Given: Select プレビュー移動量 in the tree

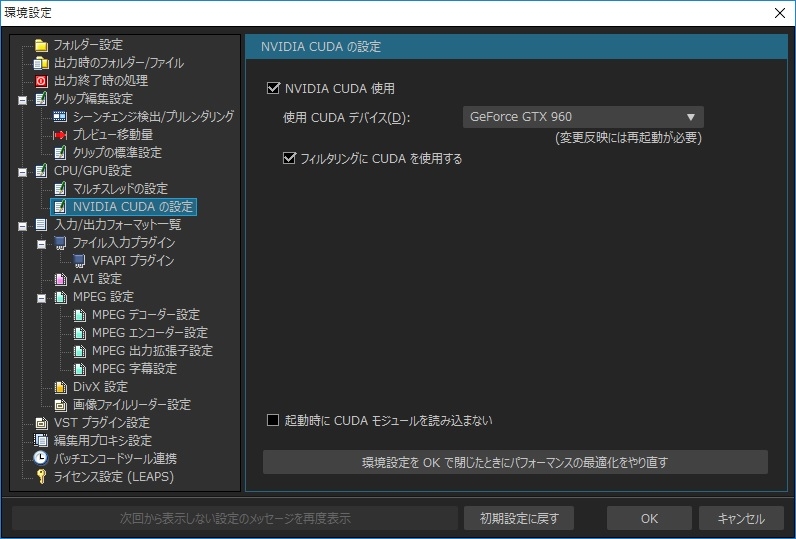Looking at the screenshot, I should click(113, 135).
